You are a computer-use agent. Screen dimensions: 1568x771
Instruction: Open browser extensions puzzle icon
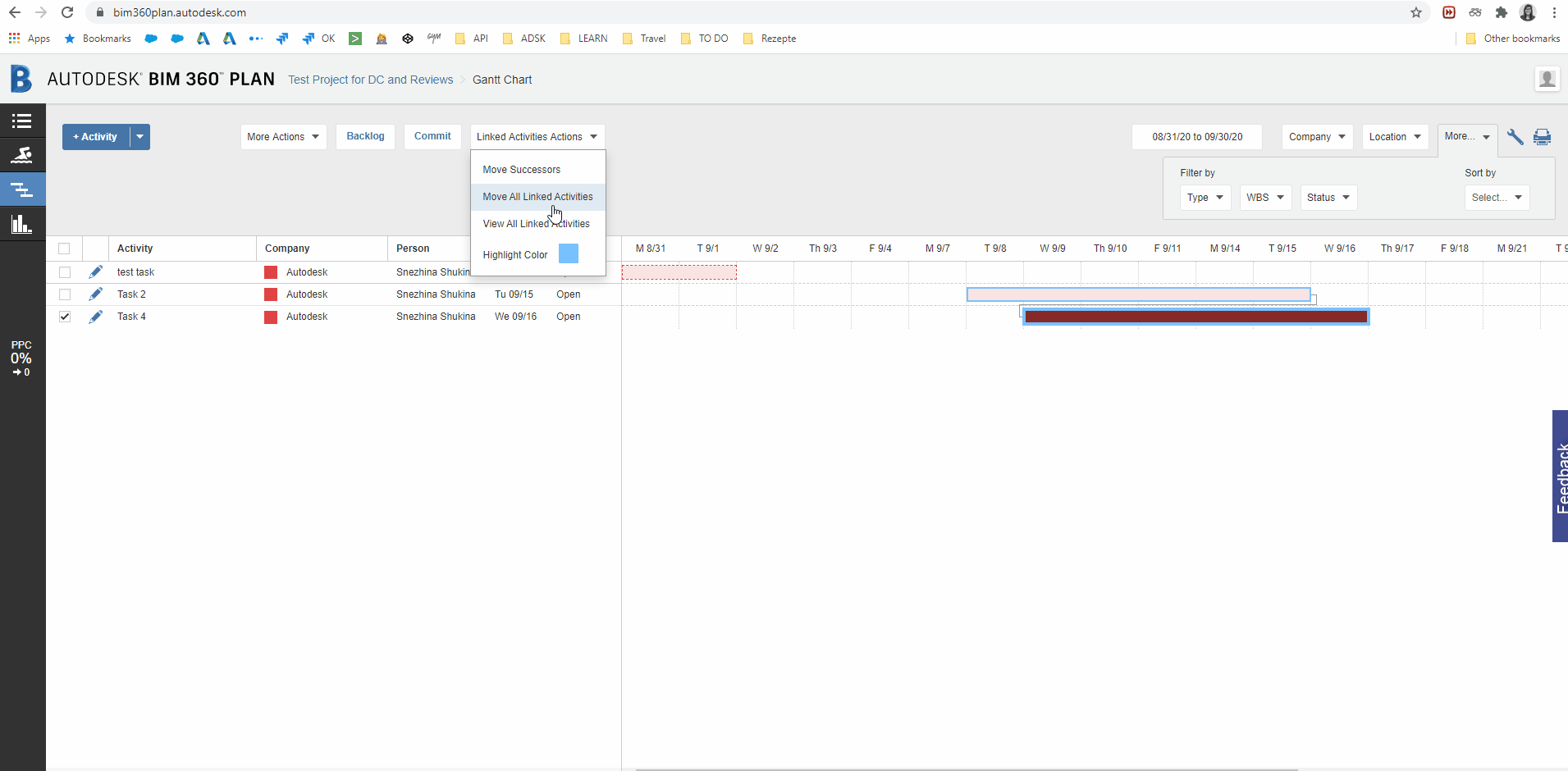point(1502,12)
